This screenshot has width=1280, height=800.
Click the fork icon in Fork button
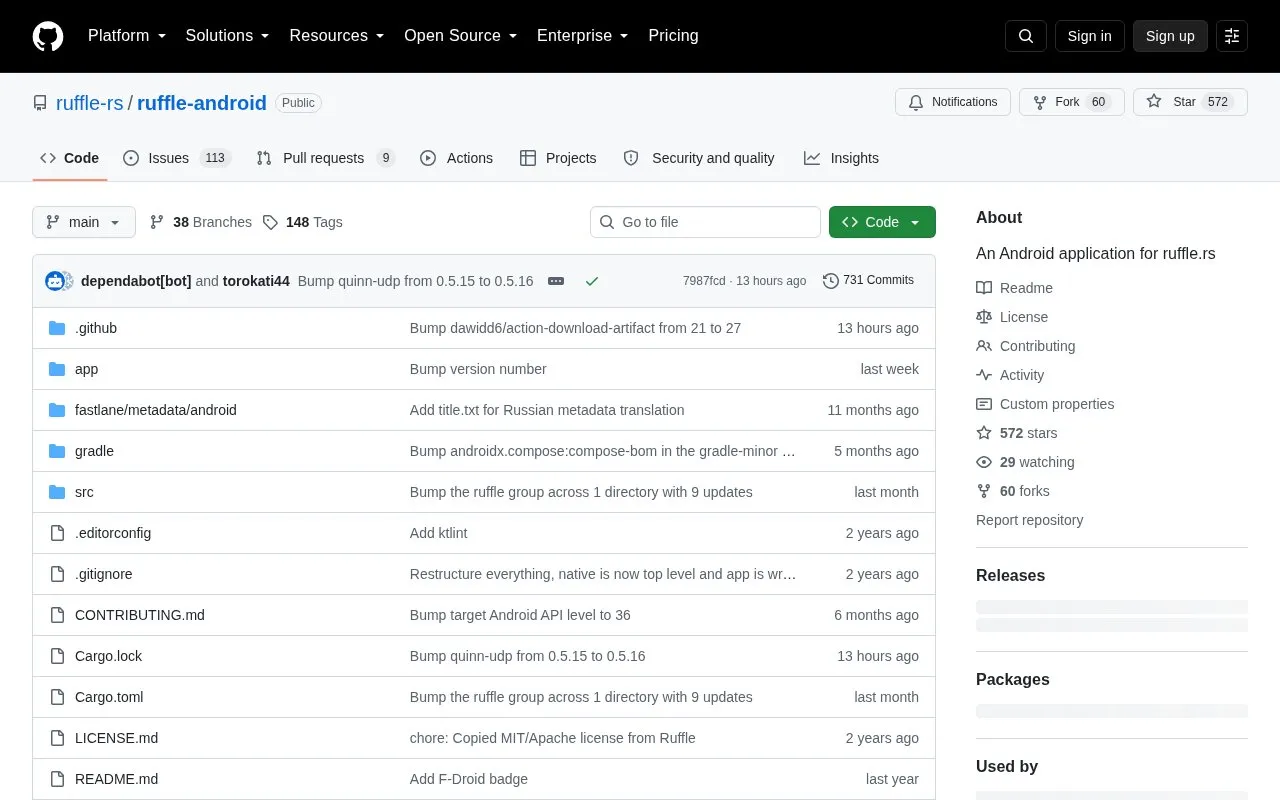click(x=1040, y=102)
